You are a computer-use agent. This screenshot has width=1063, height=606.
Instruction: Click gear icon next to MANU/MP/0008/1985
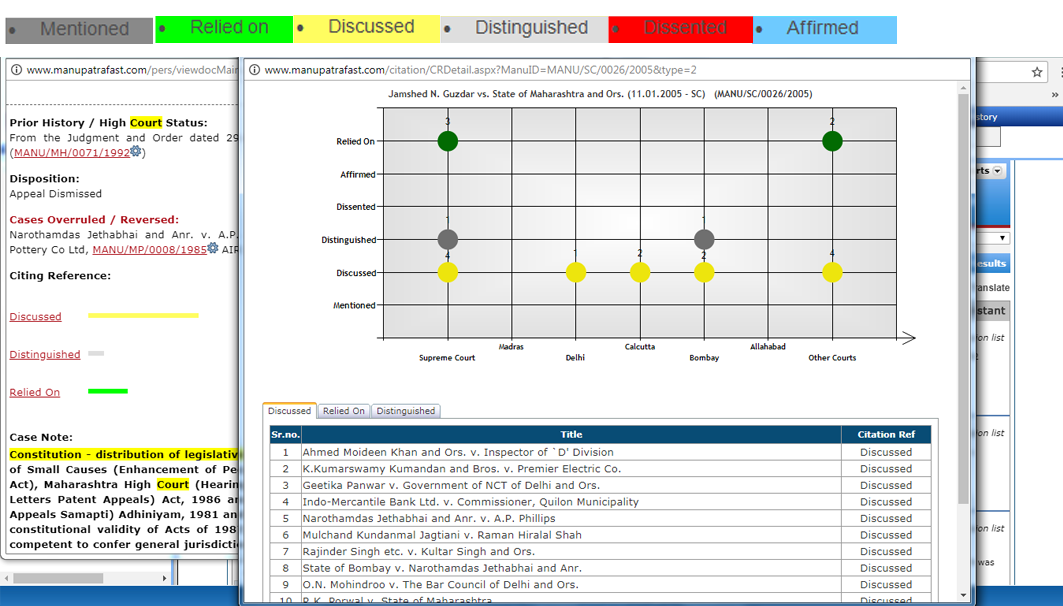pos(212,249)
